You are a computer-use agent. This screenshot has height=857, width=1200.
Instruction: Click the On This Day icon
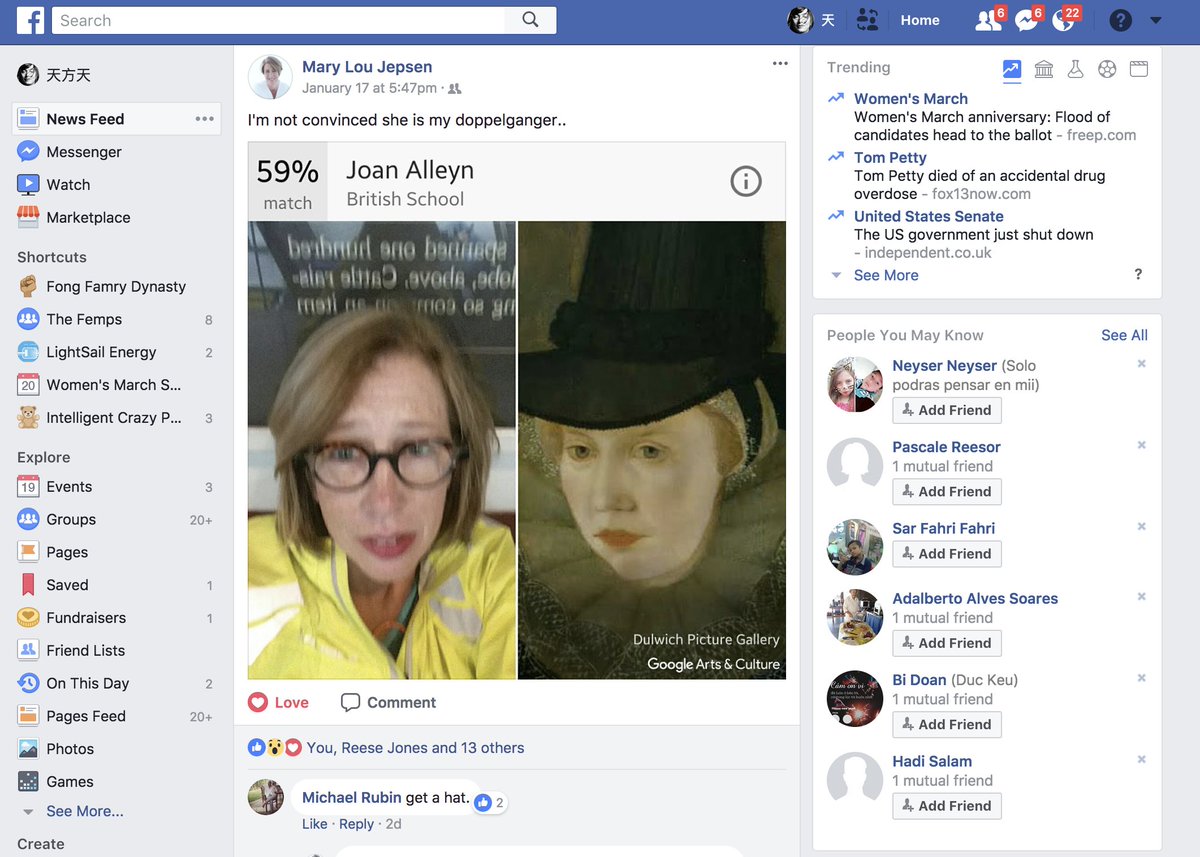click(x=28, y=684)
